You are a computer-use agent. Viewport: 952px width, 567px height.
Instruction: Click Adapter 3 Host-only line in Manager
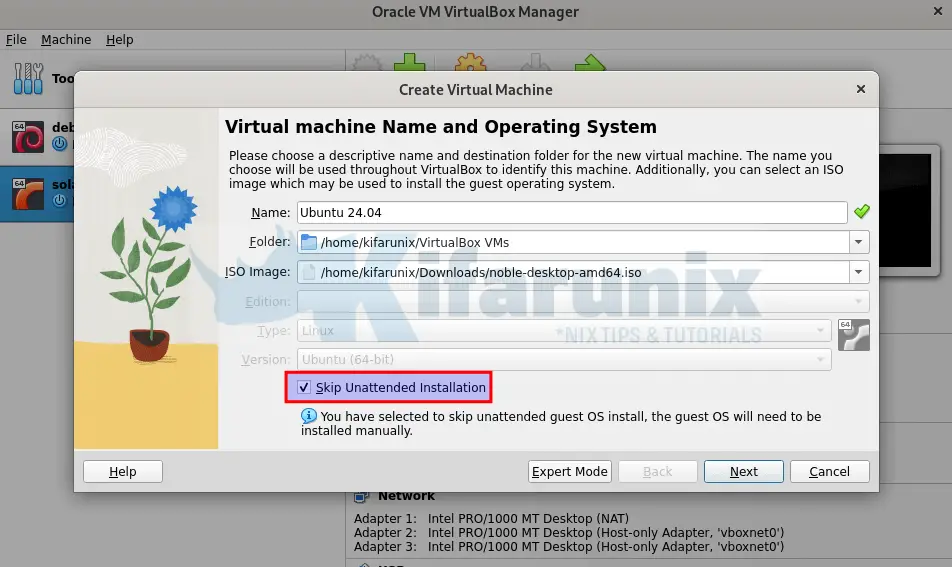point(569,546)
